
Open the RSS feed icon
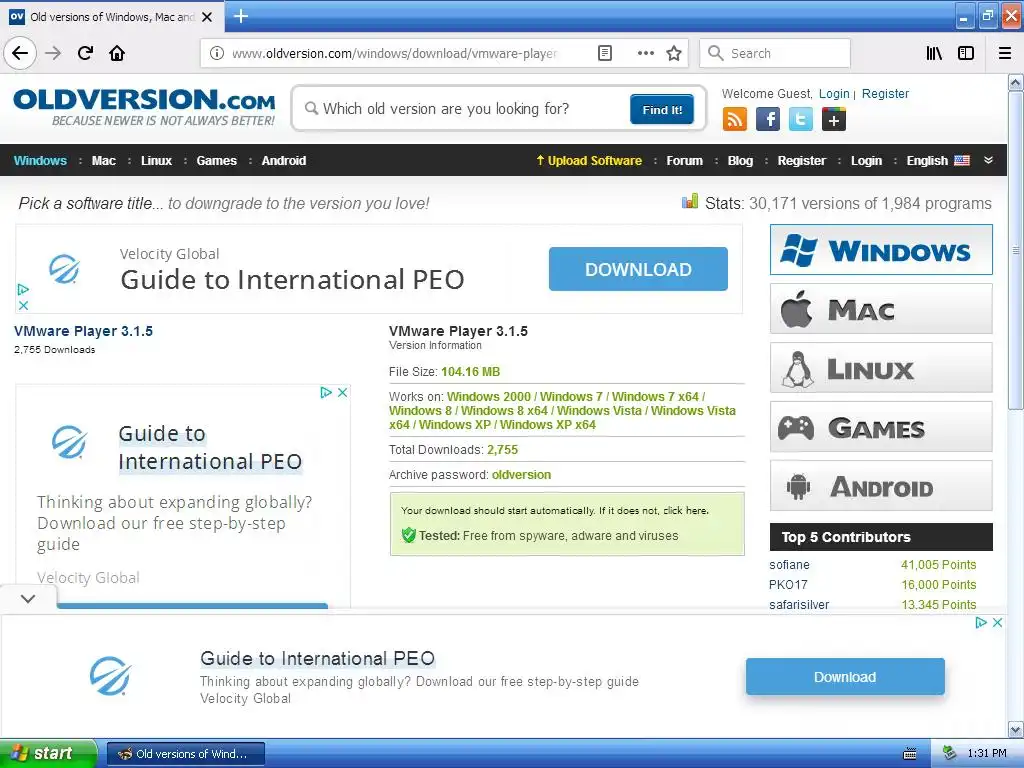735,119
